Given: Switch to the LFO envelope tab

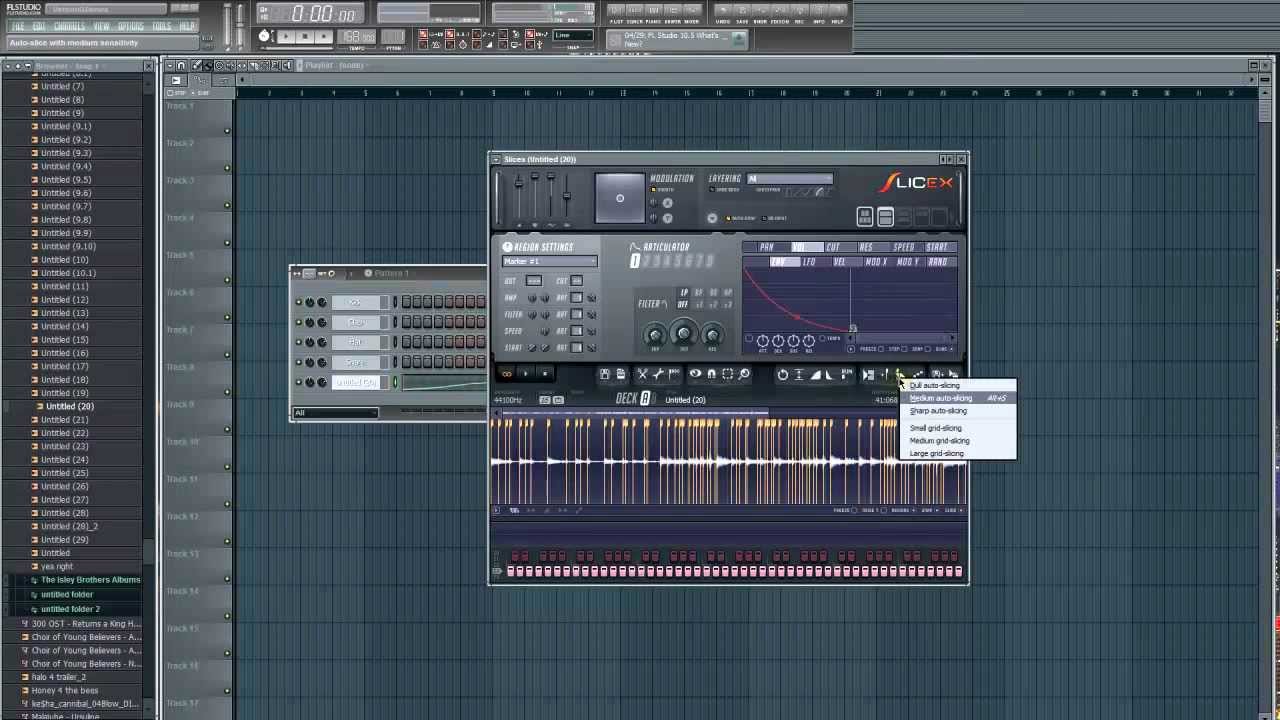Looking at the screenshot, I should tap(809, 262).
